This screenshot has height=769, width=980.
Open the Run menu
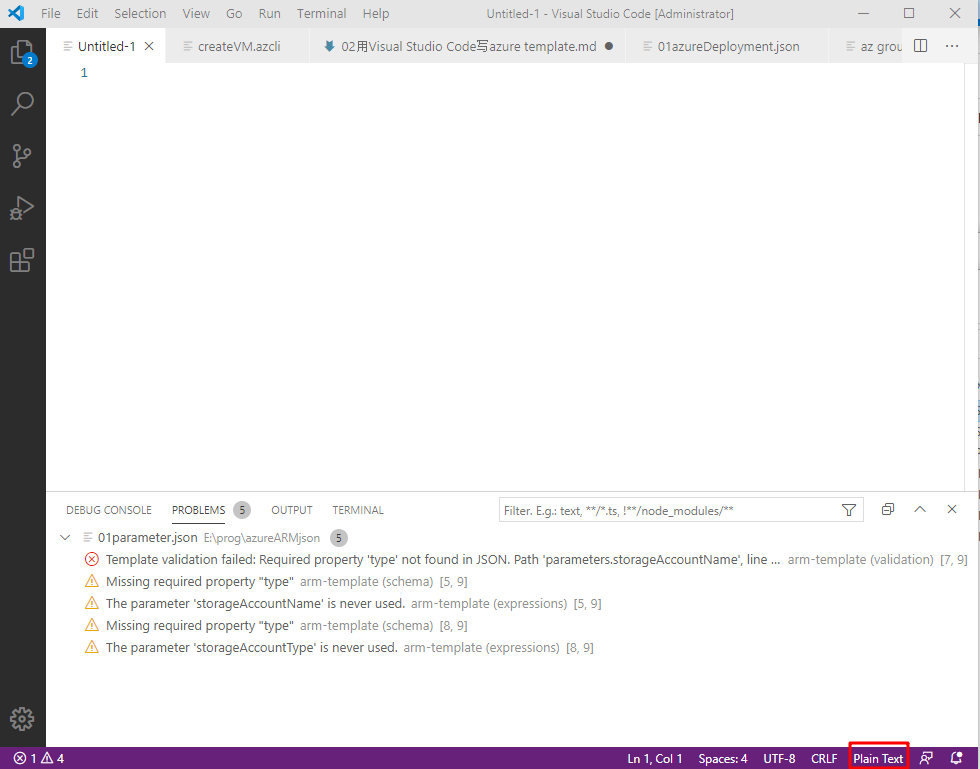269,13
